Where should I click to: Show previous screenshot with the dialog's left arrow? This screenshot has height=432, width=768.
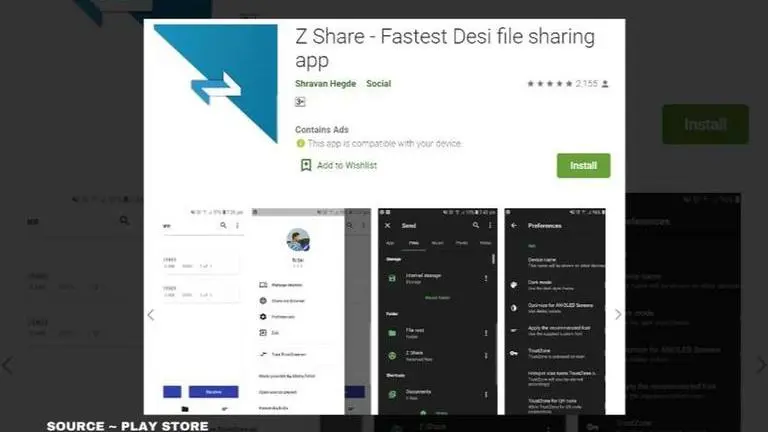[151, 315]
